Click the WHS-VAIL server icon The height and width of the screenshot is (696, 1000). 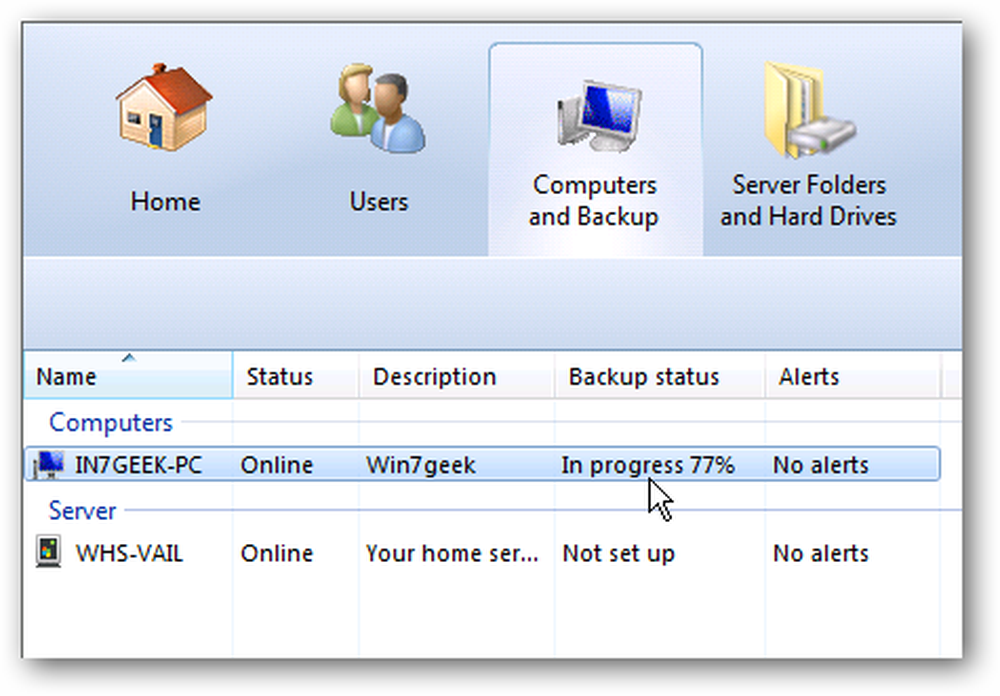(48, 552)
